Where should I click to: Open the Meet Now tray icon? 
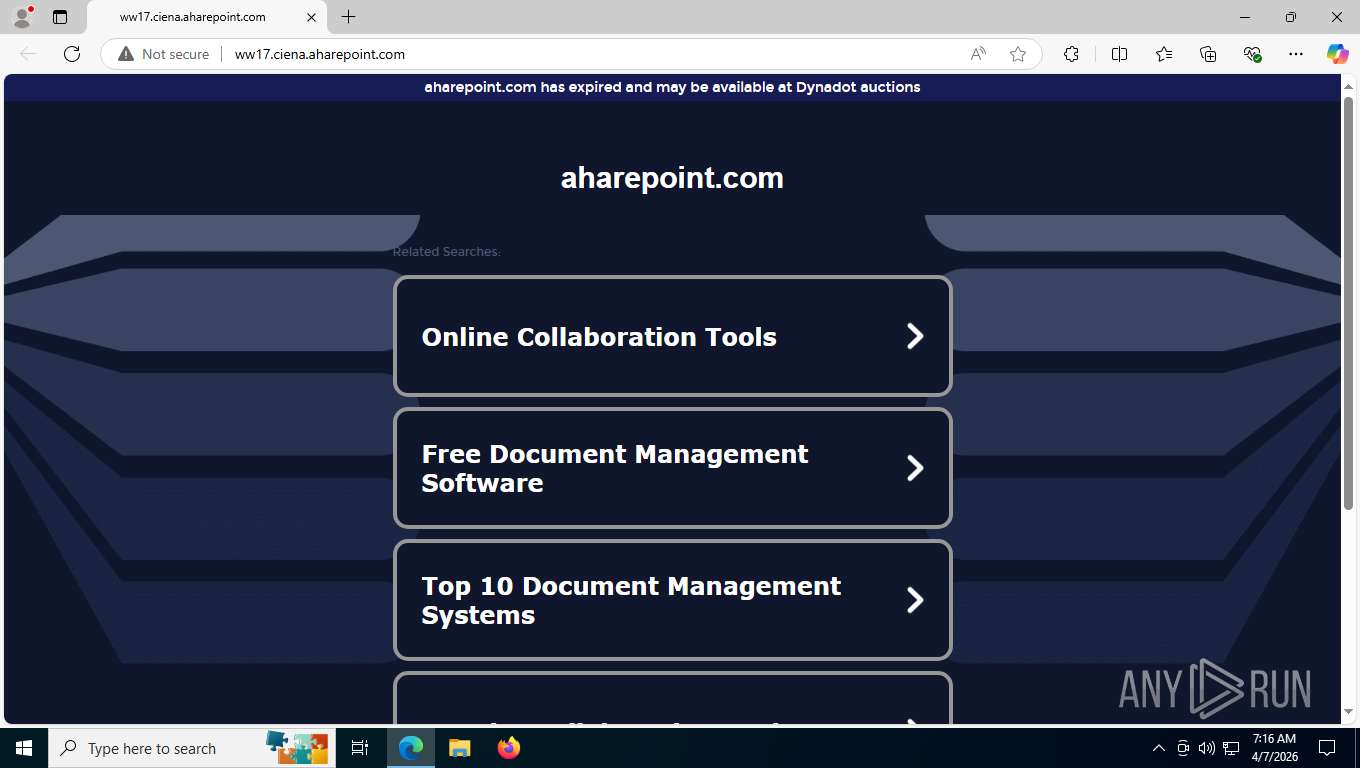1182,748
